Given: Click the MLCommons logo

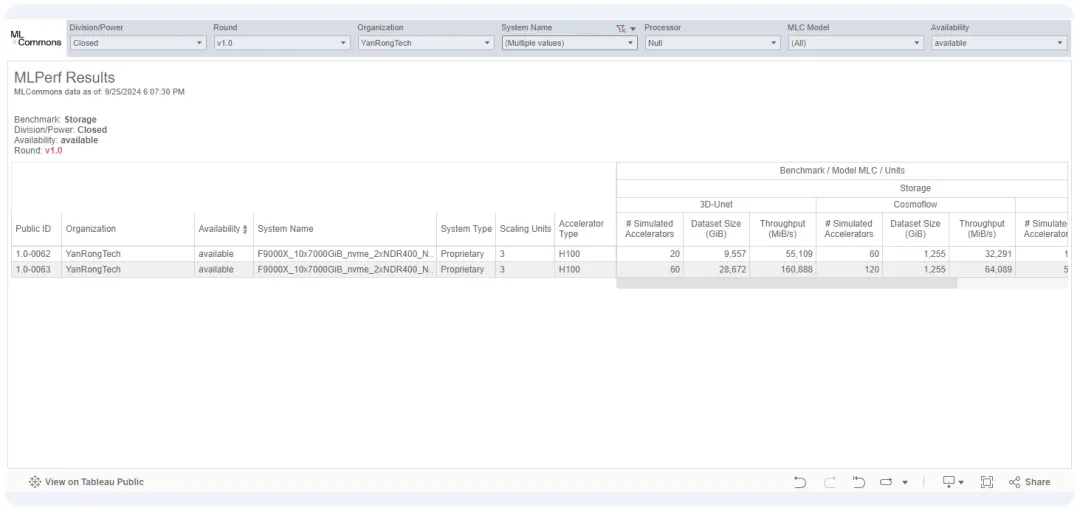Looking at the screenshot, I should 36,39.
